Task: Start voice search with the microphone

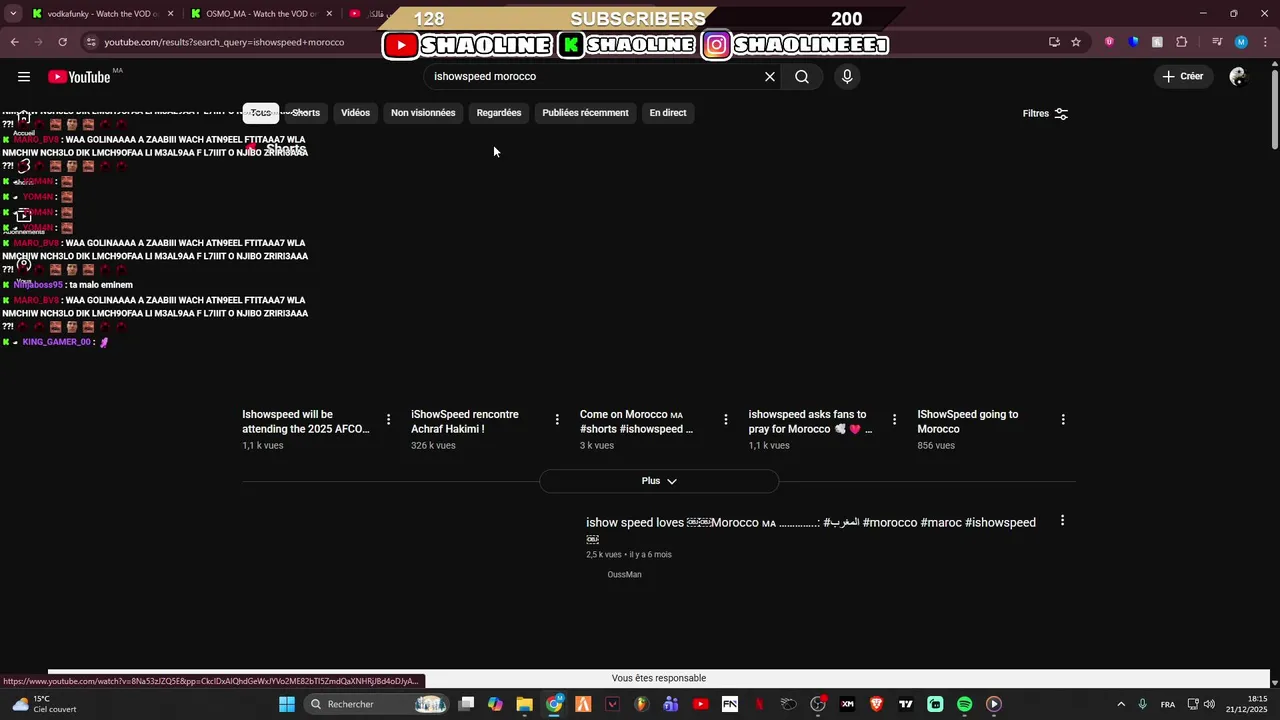Action: click(847, 77)
